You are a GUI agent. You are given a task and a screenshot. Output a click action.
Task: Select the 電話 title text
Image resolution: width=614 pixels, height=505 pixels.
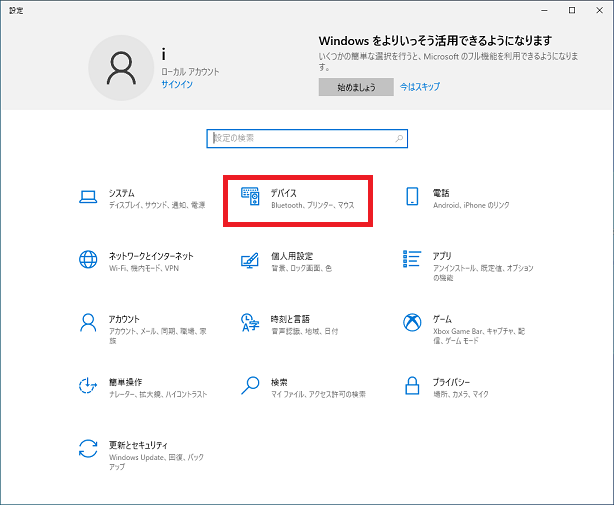(x=441, y=193)
